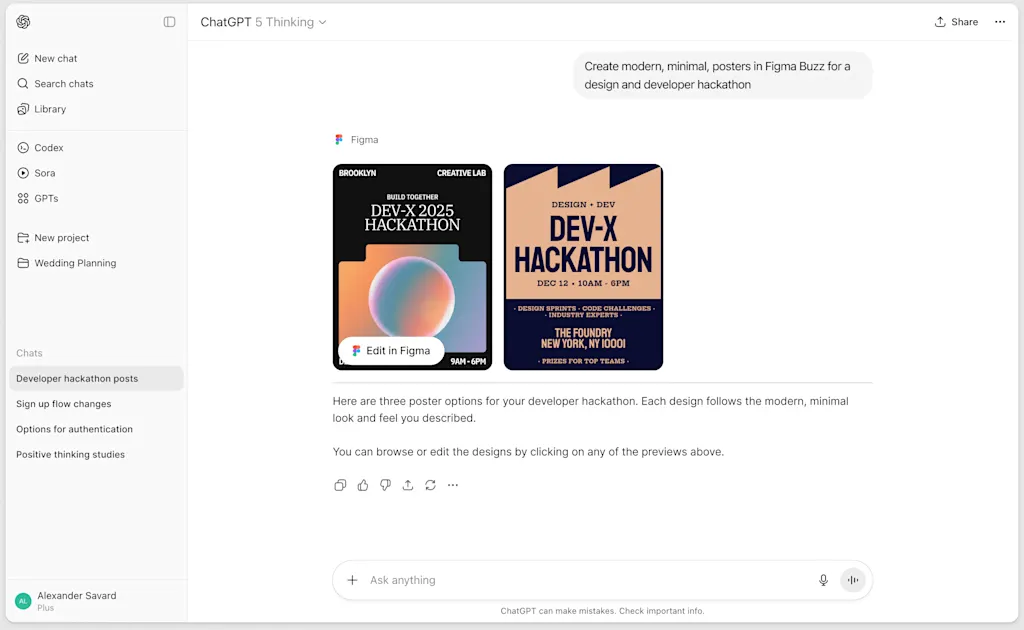This screenshot has height=630, width=1024.
Task: Collapse the sidebar with the panel icon
Action: (169, 21)
